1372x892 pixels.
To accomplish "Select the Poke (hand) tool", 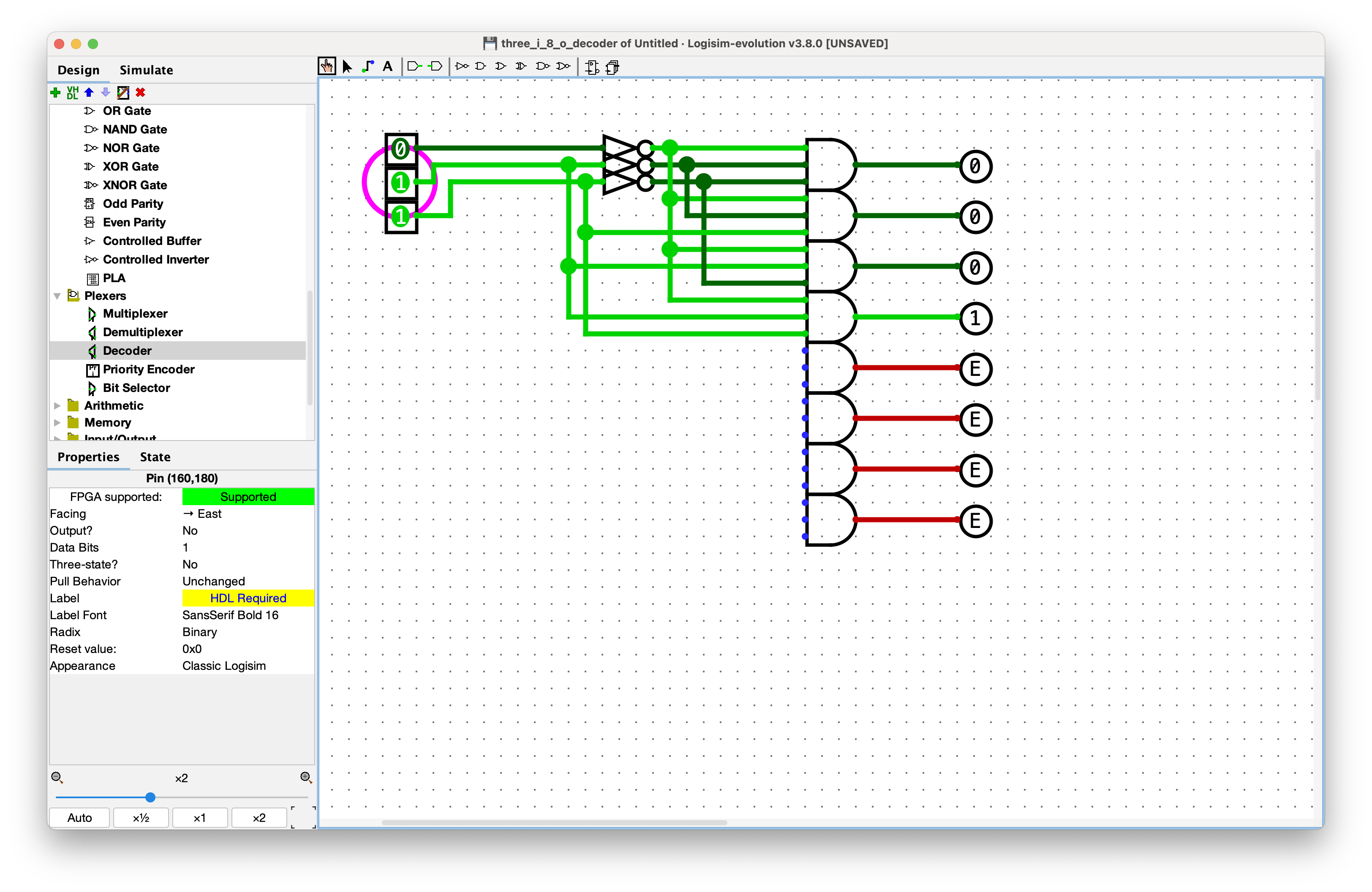I will (327, 67).
